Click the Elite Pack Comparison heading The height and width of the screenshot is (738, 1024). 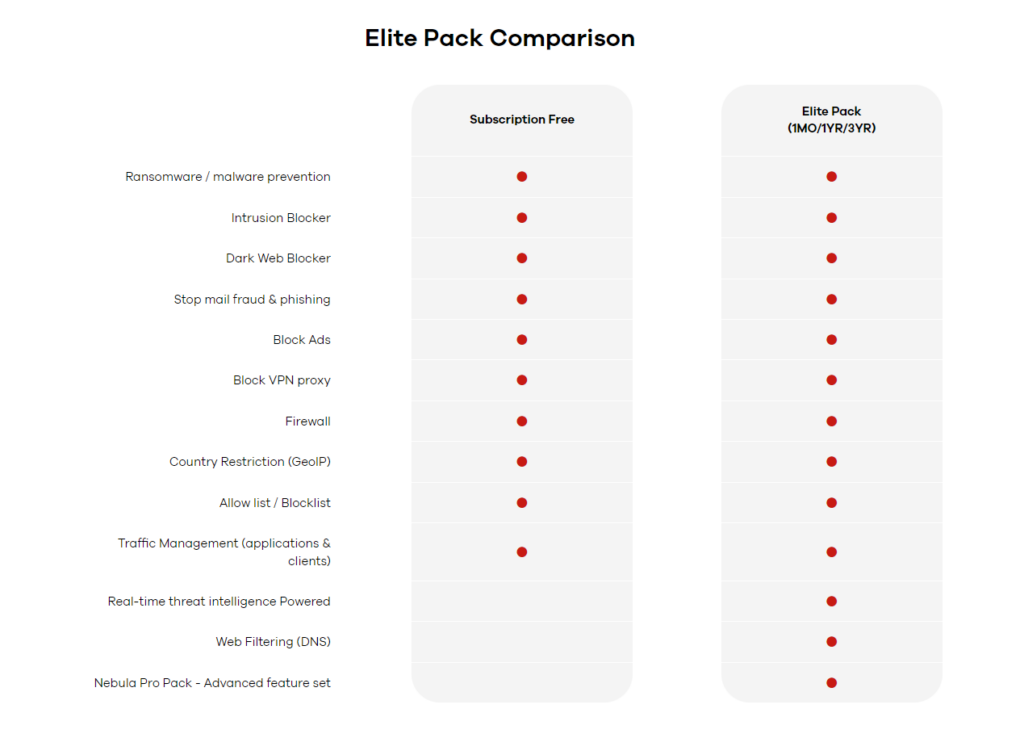pyautogui.click(x=499, y=39)
